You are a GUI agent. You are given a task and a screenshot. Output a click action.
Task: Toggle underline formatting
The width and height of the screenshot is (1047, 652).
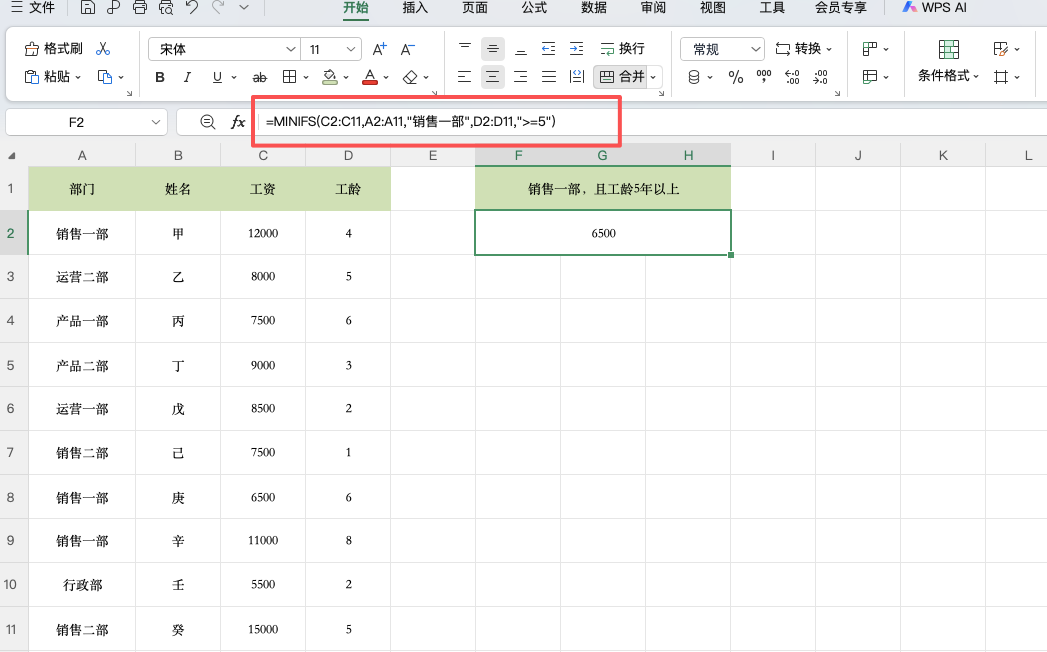216,77
